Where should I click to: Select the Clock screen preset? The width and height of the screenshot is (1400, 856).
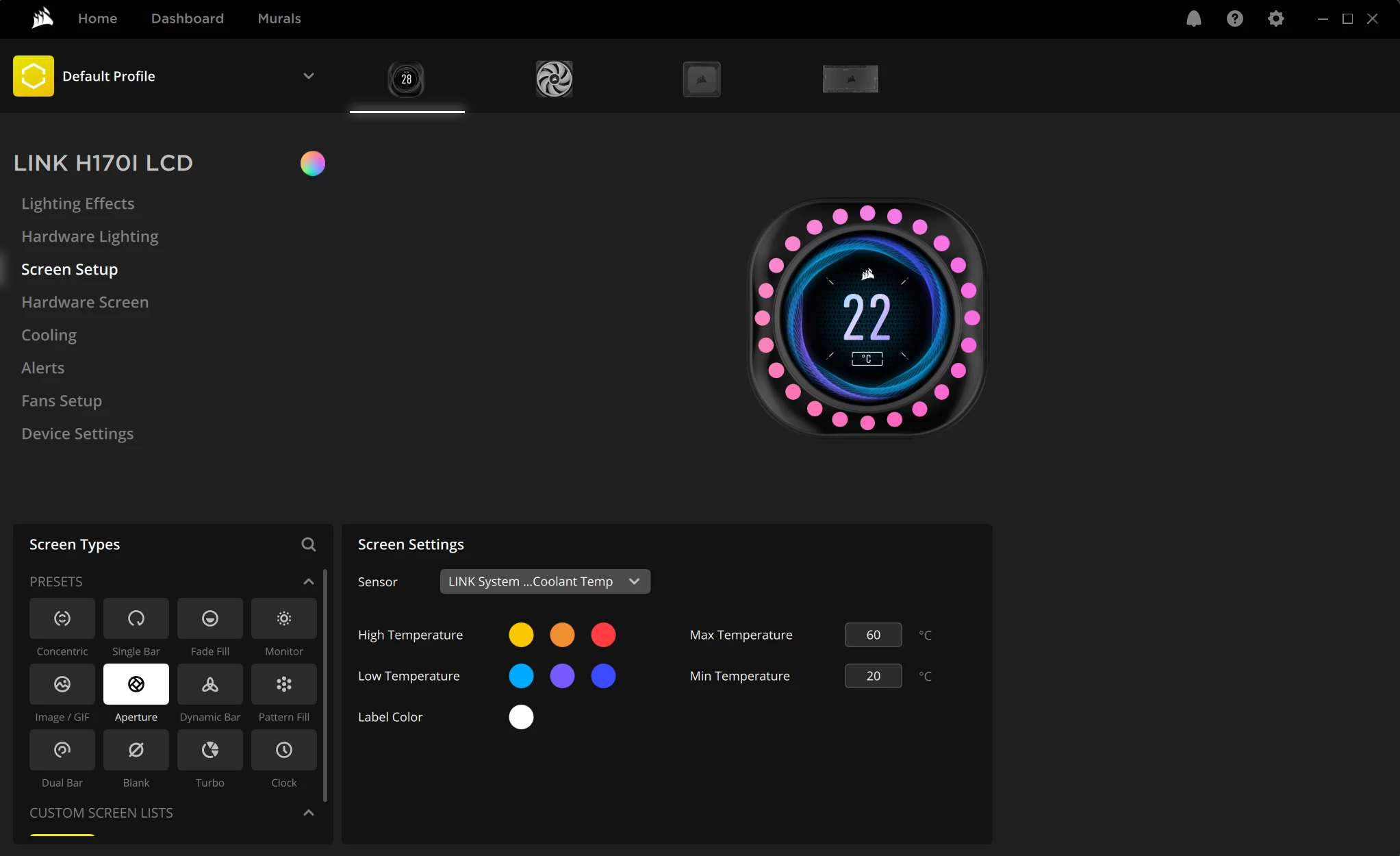click(284, 750)
